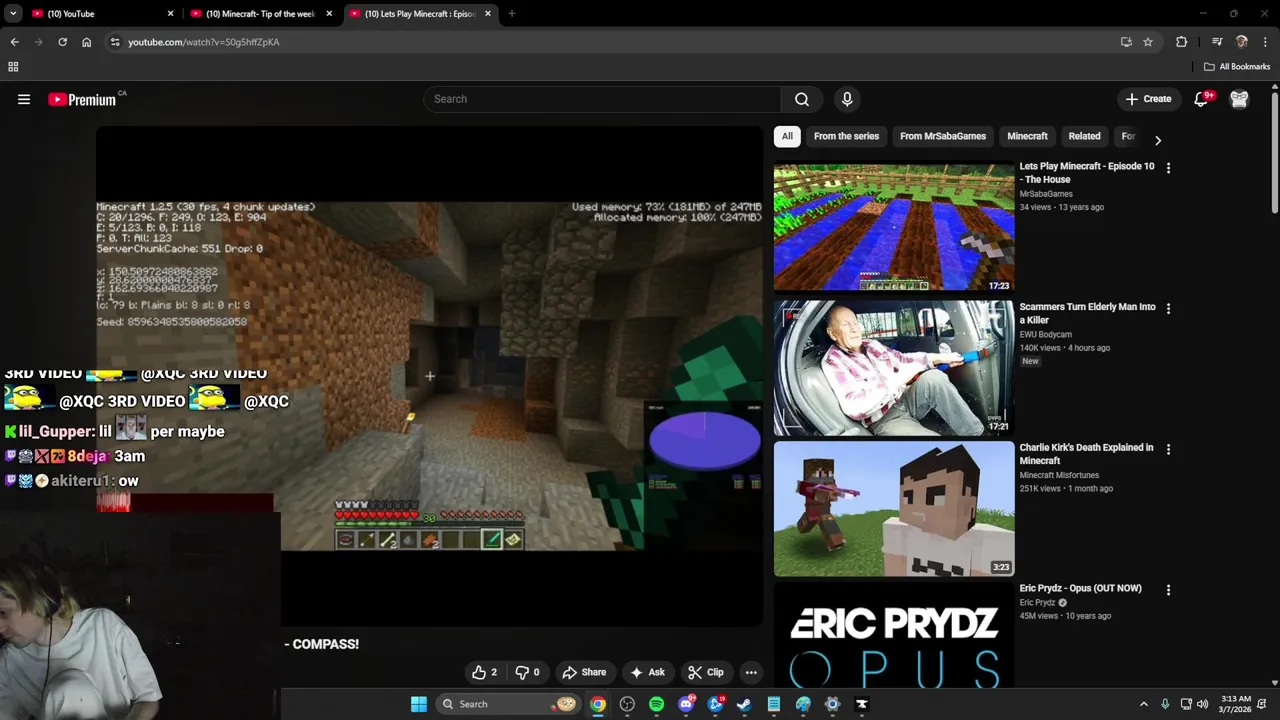Screen dimensions: 1280x720
Task: Open Charlie Kirk's Death Explained thumbnail
Action: [894, 509]
